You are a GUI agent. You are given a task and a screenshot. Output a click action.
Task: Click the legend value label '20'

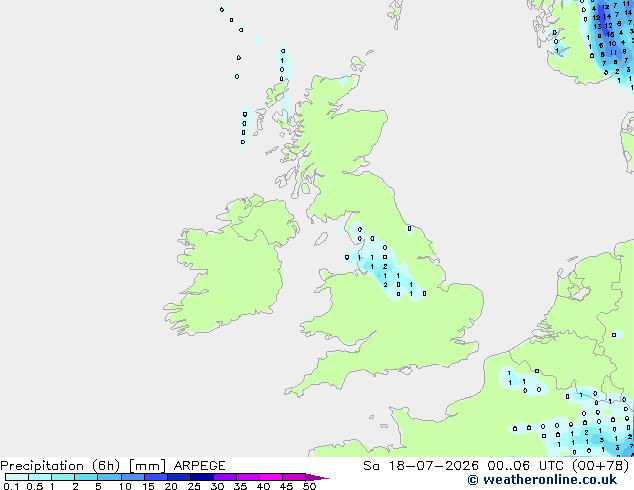[x=171, y=486]
